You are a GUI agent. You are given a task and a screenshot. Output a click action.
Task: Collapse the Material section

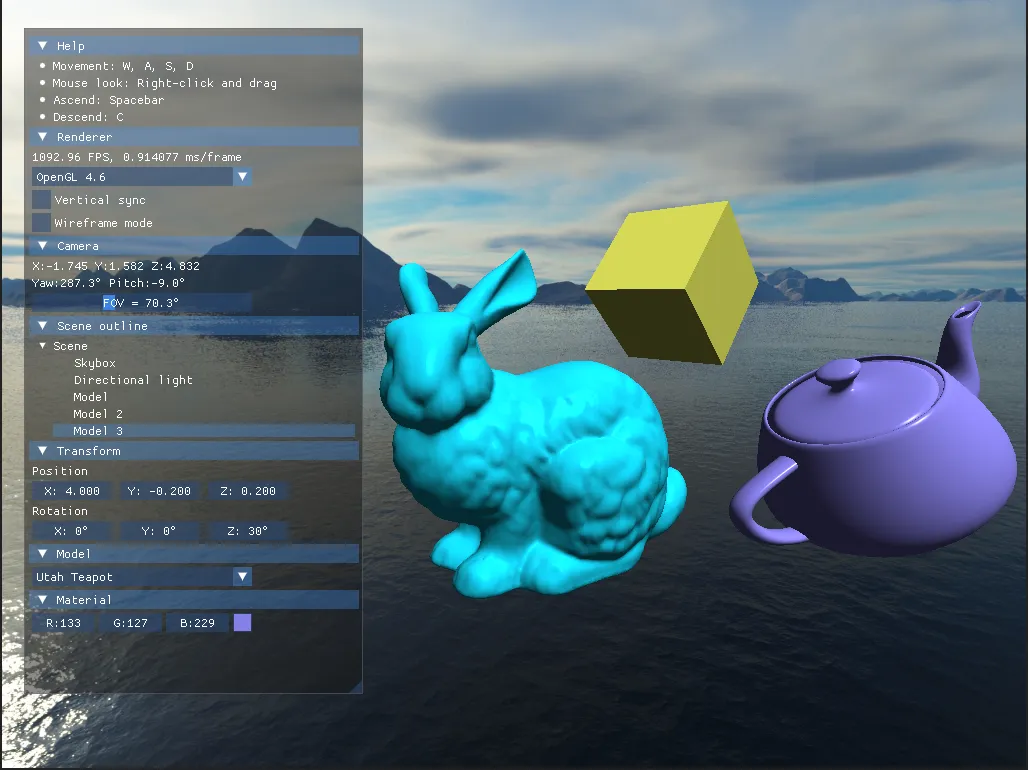41,599
